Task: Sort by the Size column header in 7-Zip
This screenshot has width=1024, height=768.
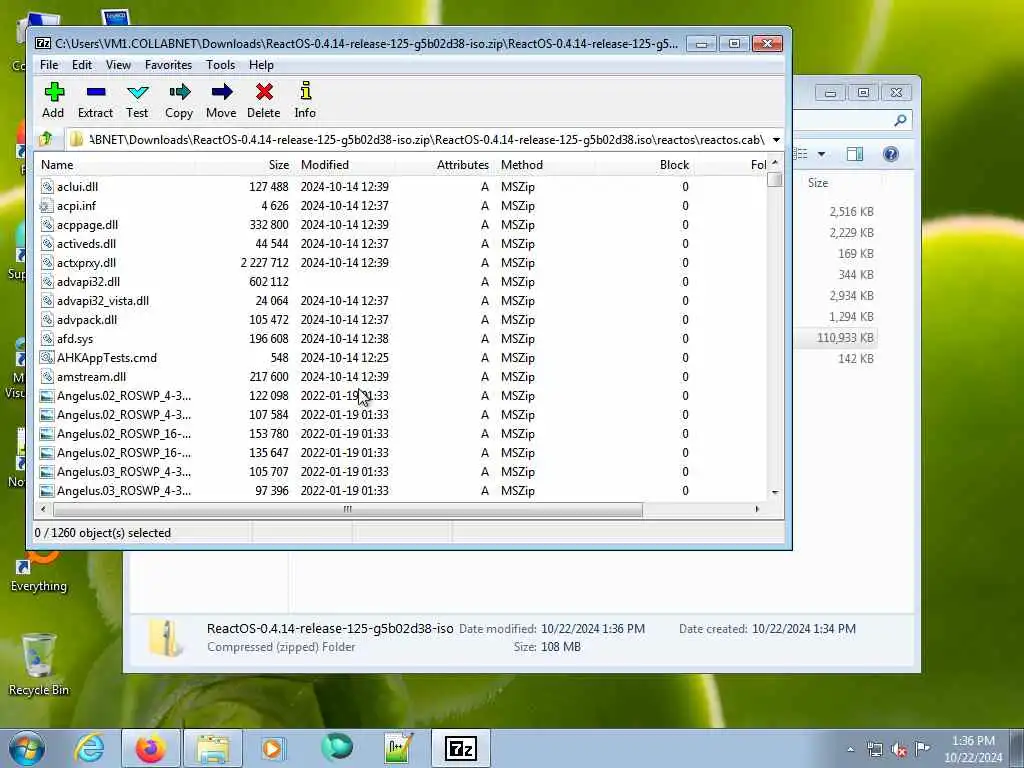Action: pos(244,165)
